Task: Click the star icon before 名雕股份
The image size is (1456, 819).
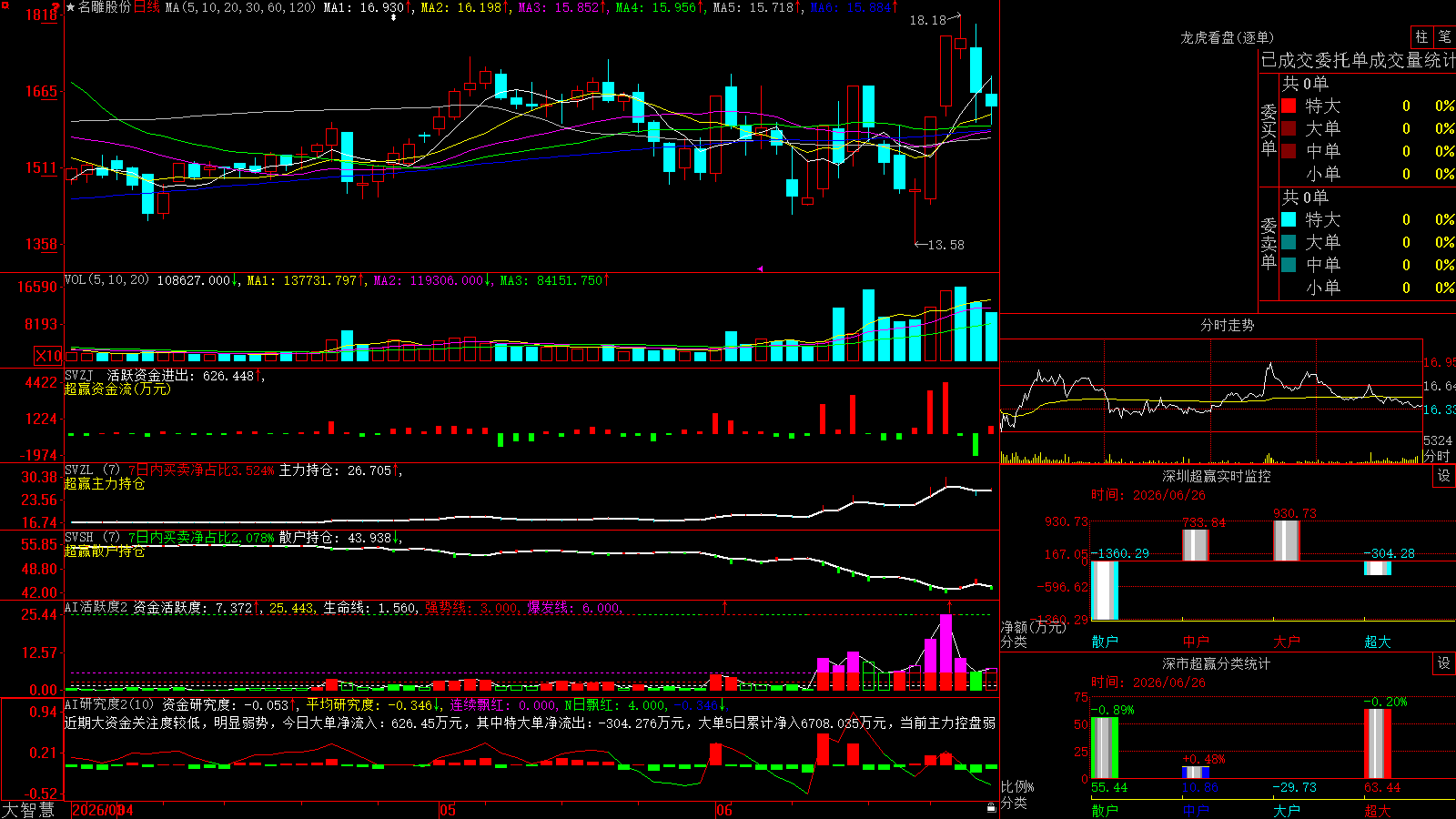Action: (71, 7)
